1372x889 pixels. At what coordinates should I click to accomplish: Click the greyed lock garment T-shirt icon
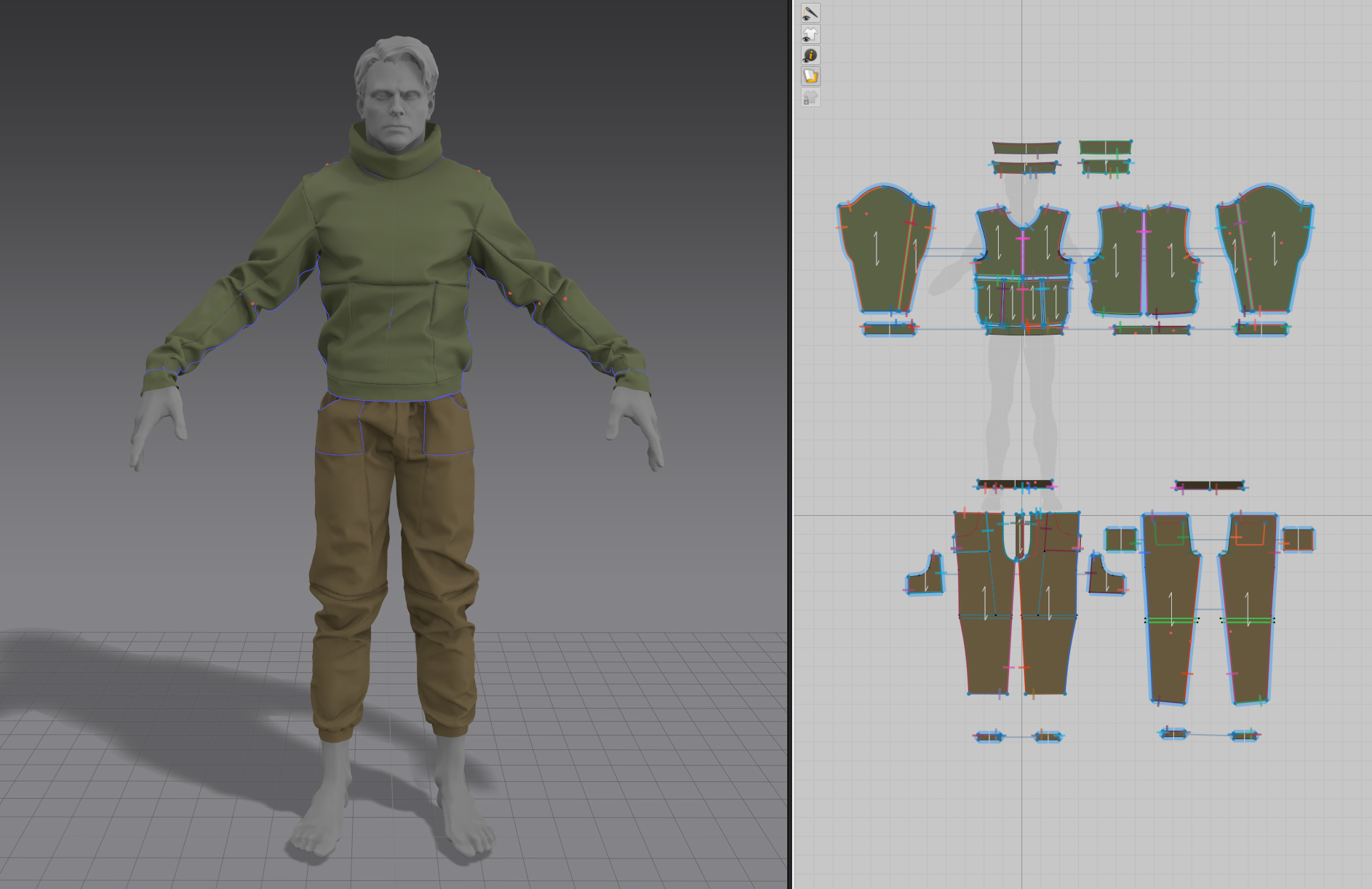(810, 97)
